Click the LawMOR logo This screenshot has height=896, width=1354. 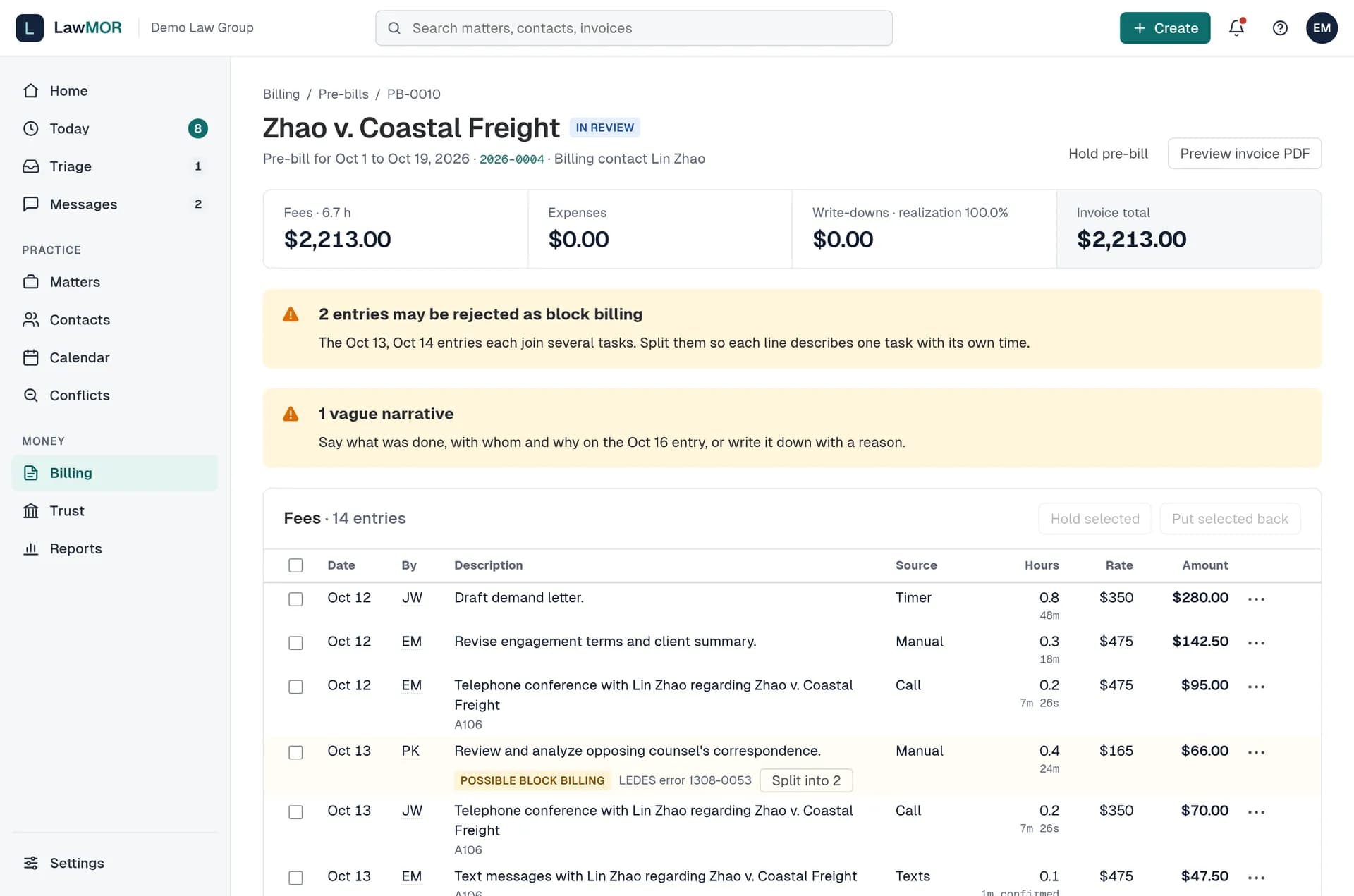coord(69,28)
